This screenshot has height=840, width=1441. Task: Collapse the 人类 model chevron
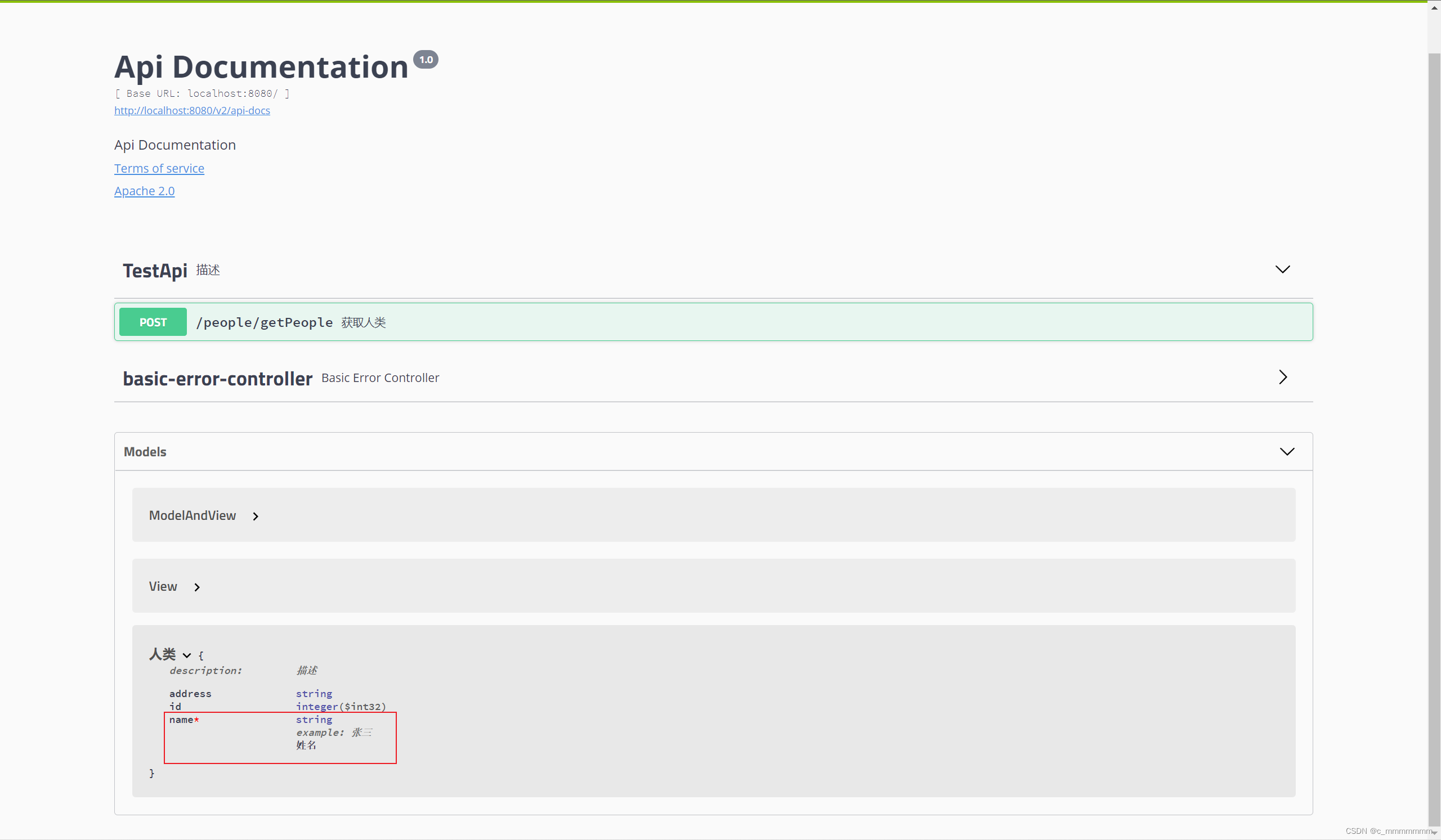tap(186, 655)
